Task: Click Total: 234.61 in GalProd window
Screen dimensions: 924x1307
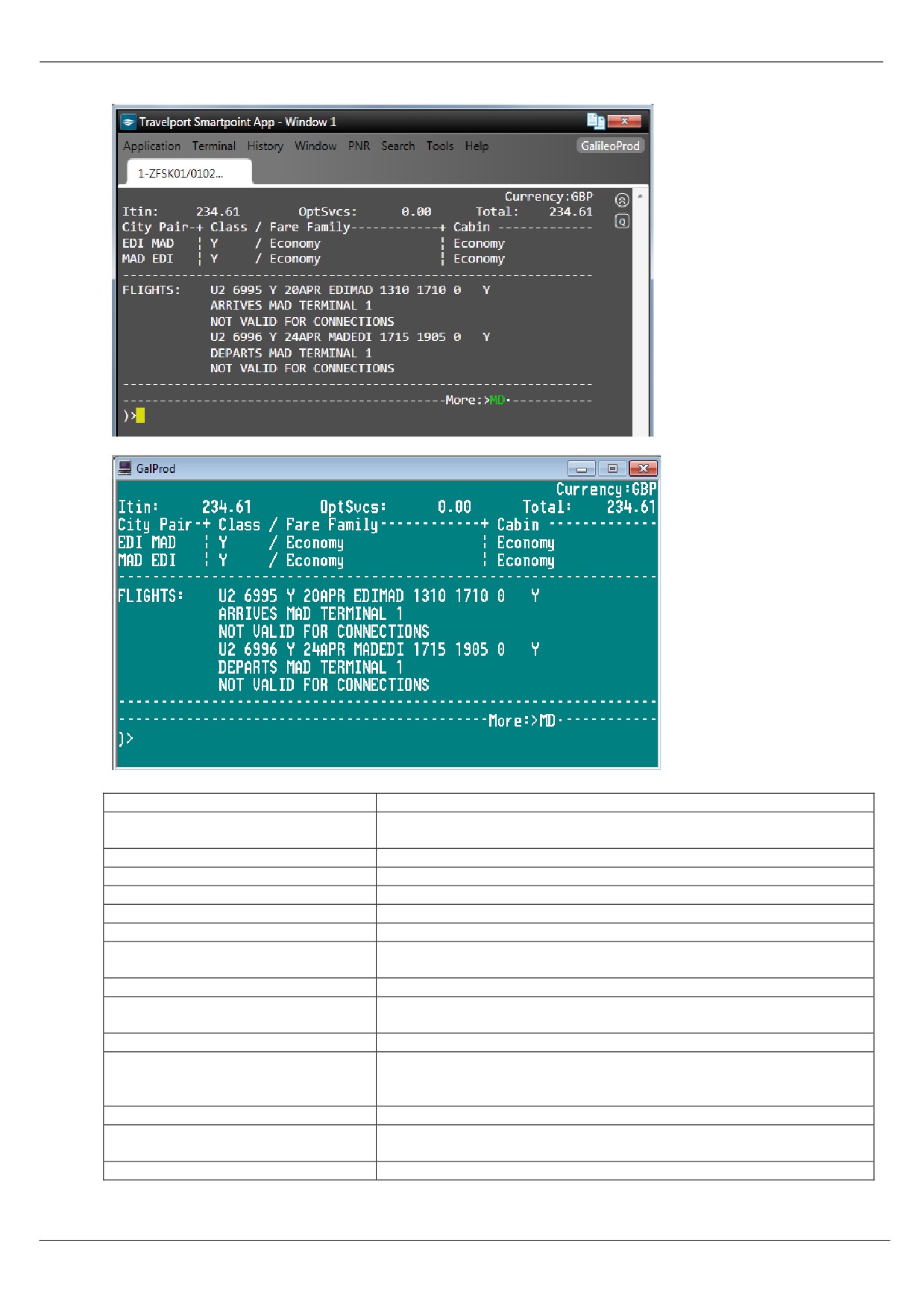Action: [x=589, y=507]
